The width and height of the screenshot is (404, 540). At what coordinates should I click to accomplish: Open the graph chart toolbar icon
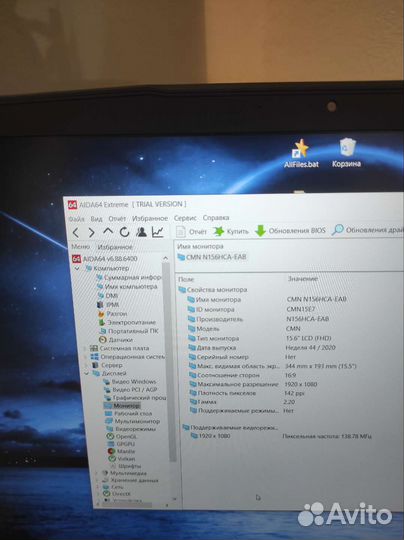coord(158,232)
